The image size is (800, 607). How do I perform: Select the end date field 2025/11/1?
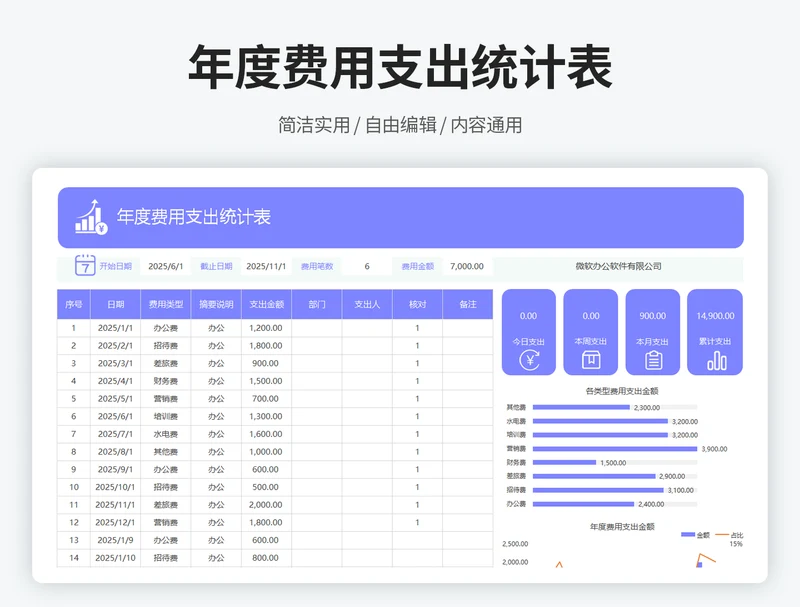(x=266, y=266)
